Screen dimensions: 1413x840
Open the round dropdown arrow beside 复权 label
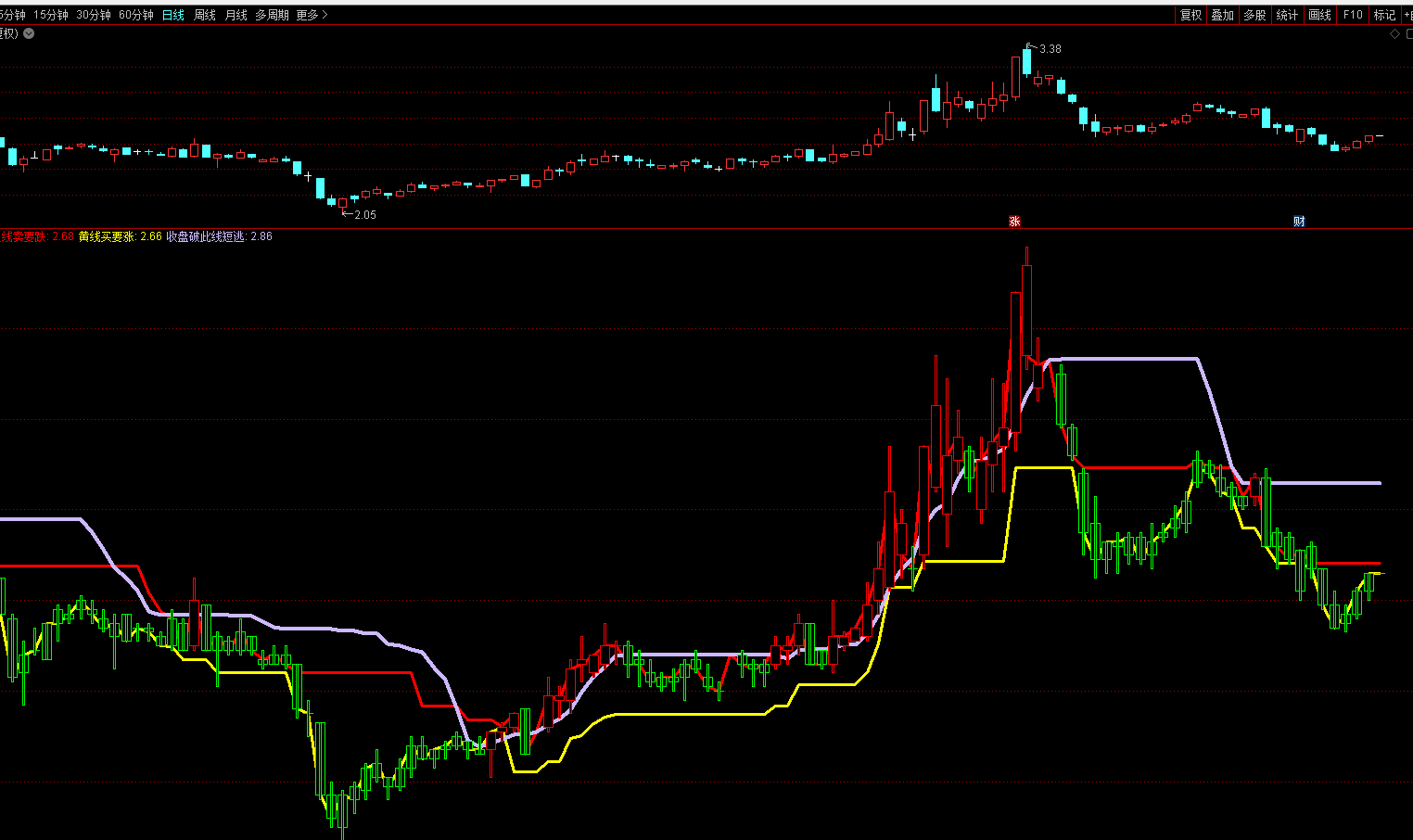coord(29,33)
